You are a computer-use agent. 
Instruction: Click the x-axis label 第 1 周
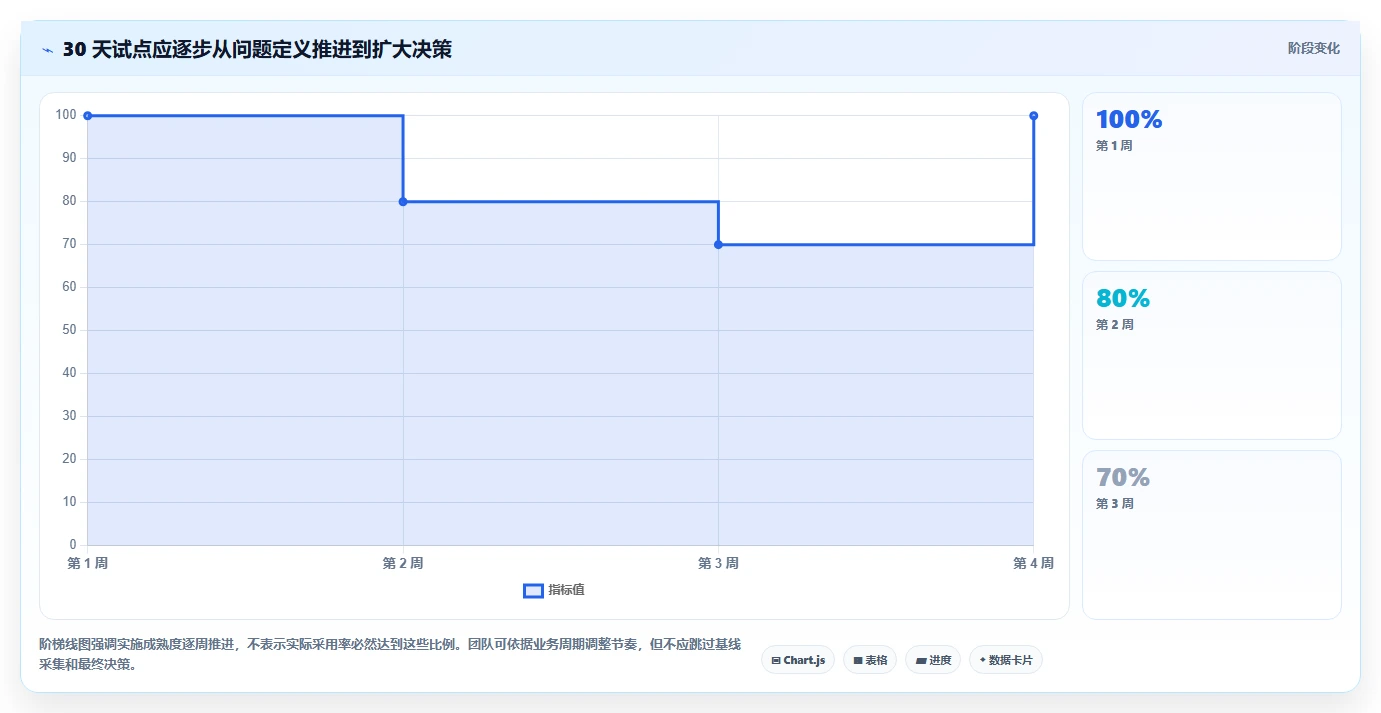click(88, 564)
